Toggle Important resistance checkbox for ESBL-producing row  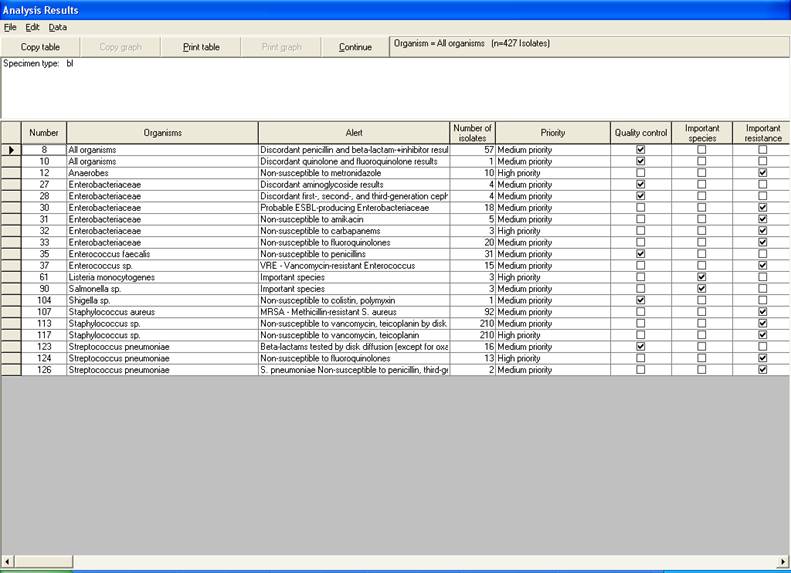(x=763, y=208)
